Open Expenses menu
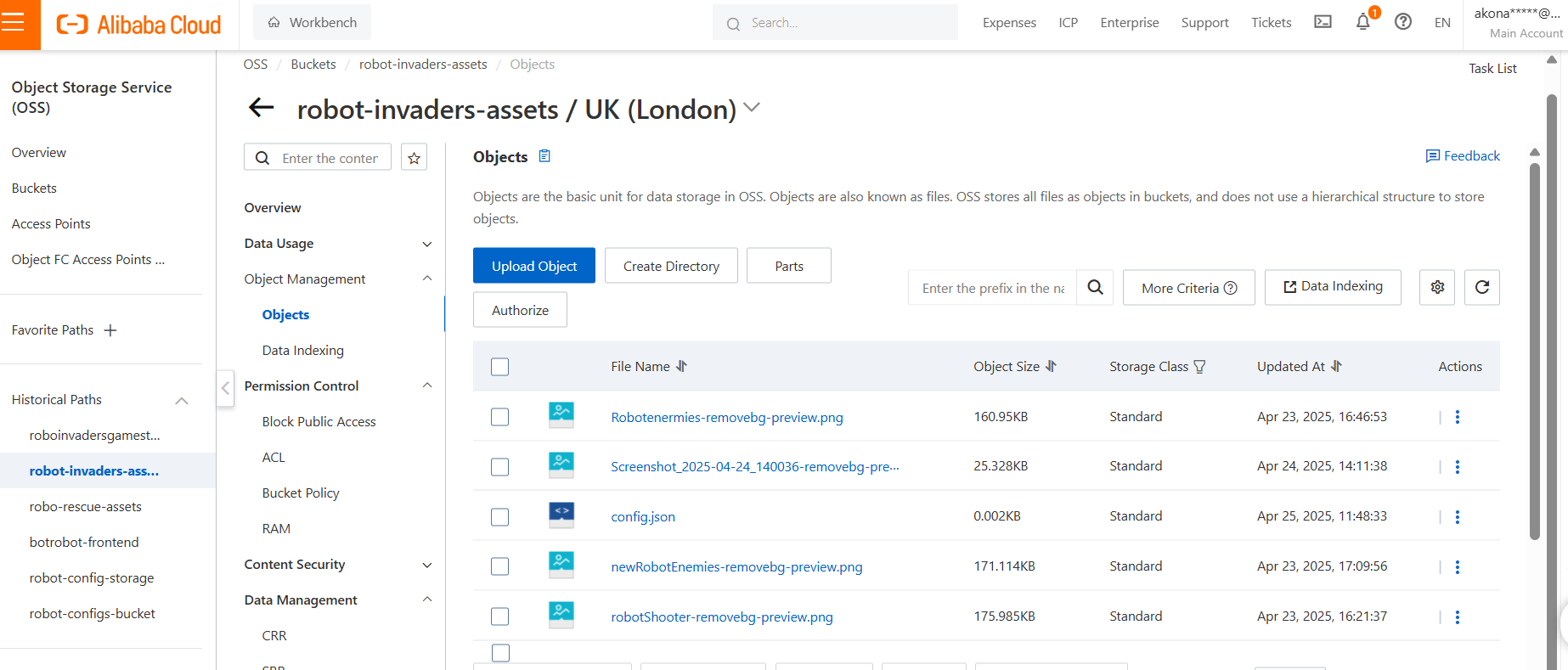This screenshot has height=670, width=1568. (x=1009, y=23)
